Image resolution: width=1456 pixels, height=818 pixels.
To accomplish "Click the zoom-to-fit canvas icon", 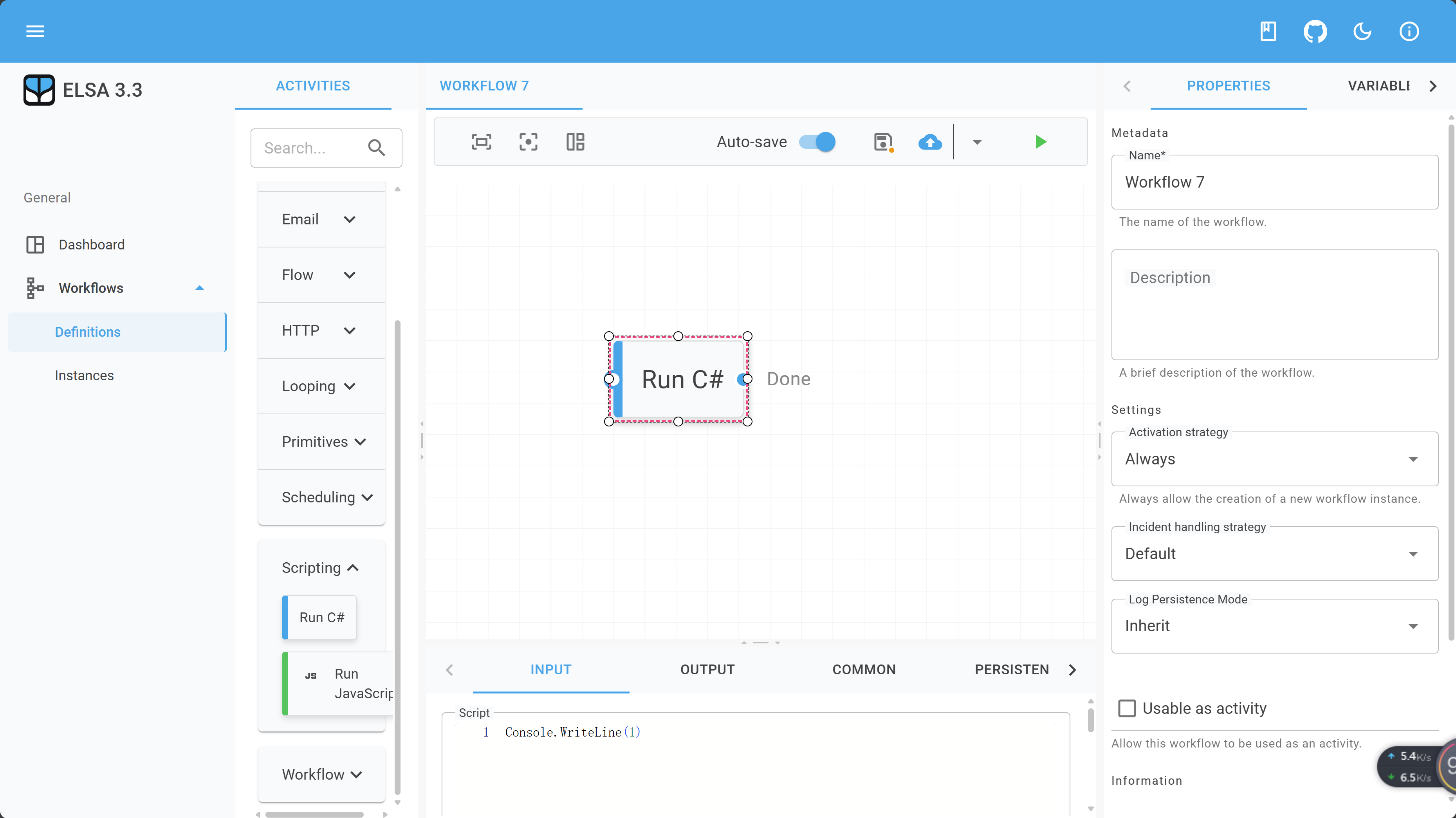I will [x=481, y=141].
